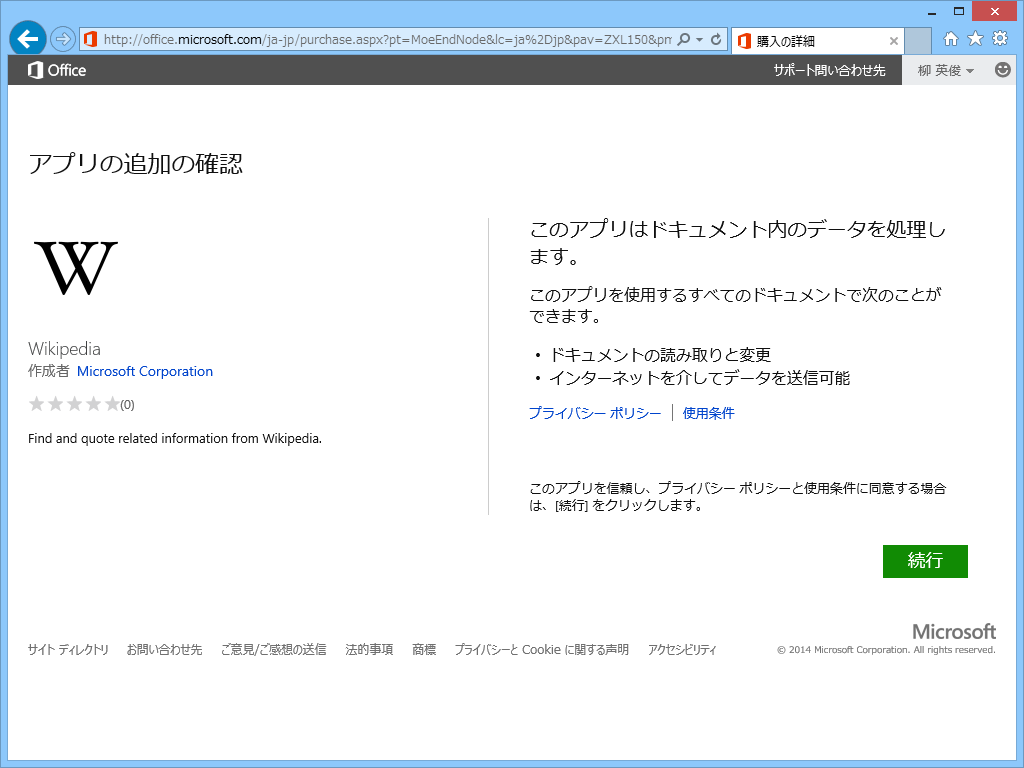Click the browser forward arrow button
The height and width of the screenshot is (768, 1024).
point(63,39)
